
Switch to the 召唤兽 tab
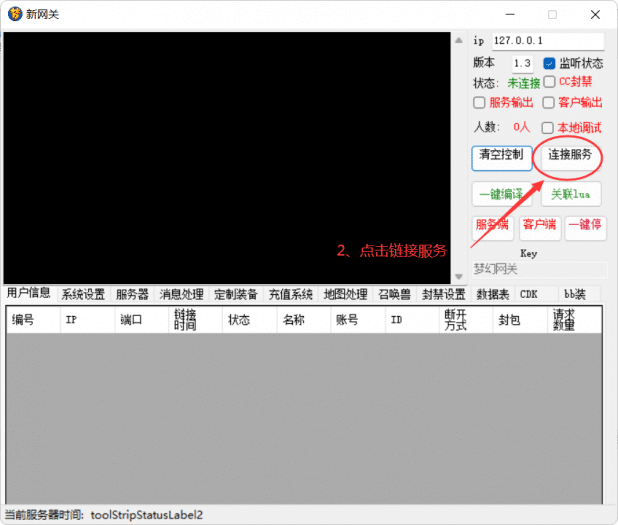coord(394,294)
